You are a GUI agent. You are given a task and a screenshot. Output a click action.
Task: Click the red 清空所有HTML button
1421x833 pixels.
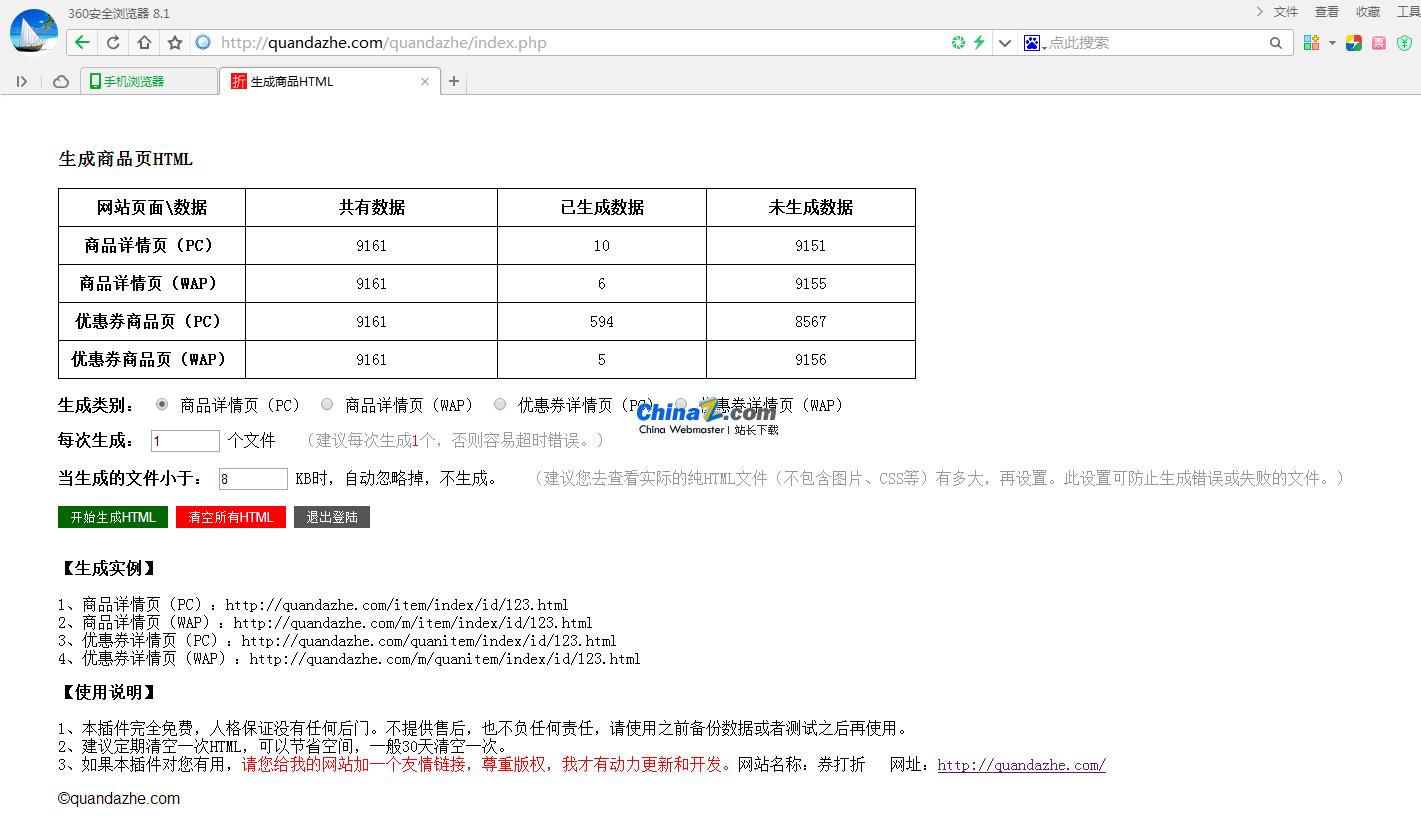point(231,517)
